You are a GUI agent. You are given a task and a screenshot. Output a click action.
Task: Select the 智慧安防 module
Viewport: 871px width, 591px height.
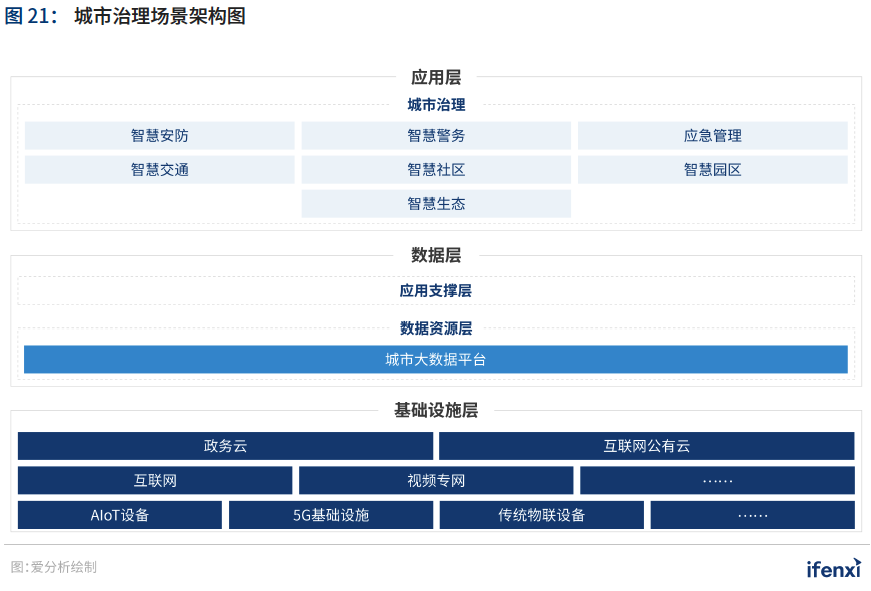[x=160, y=135]
